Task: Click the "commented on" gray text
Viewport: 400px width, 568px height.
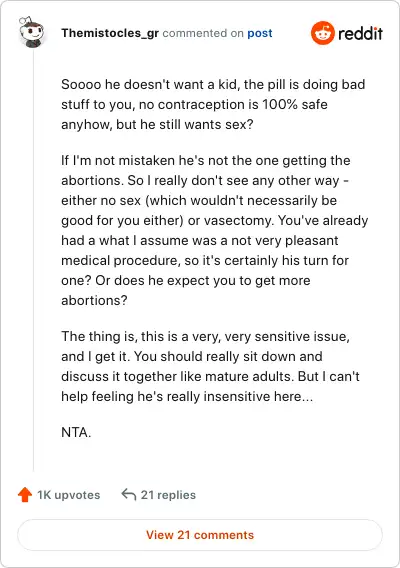Action: (203, 33)
